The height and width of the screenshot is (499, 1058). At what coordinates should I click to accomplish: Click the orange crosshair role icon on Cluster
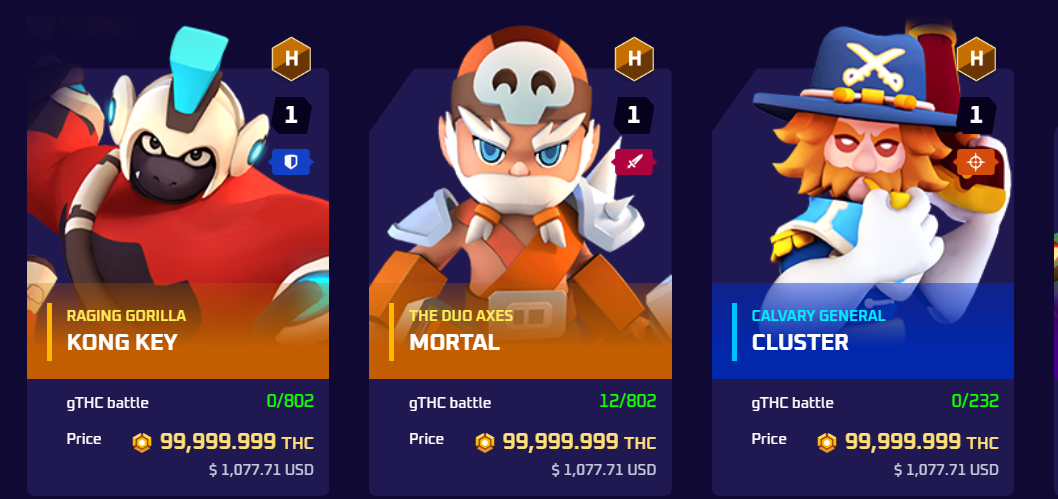pos(976,162)
